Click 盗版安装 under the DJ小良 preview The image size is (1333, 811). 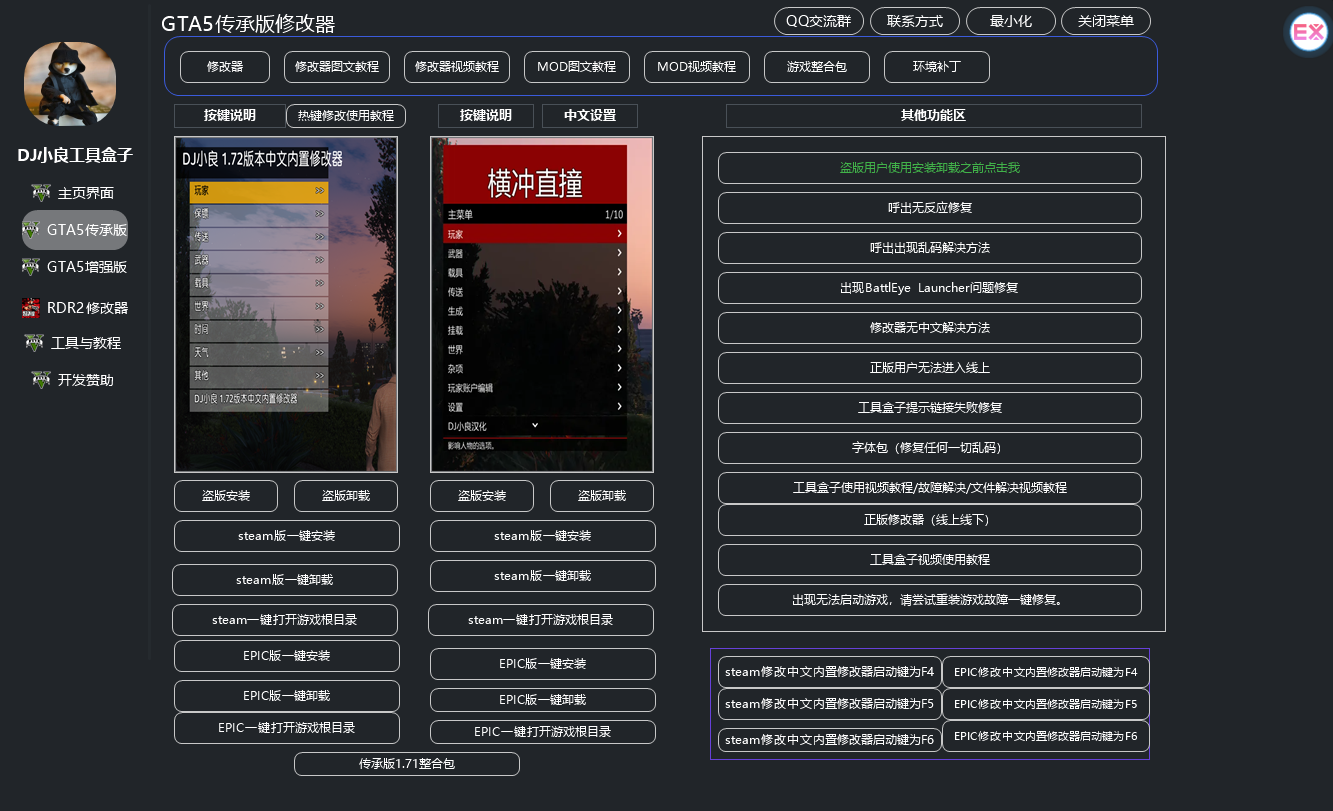(x=226, y=496)
